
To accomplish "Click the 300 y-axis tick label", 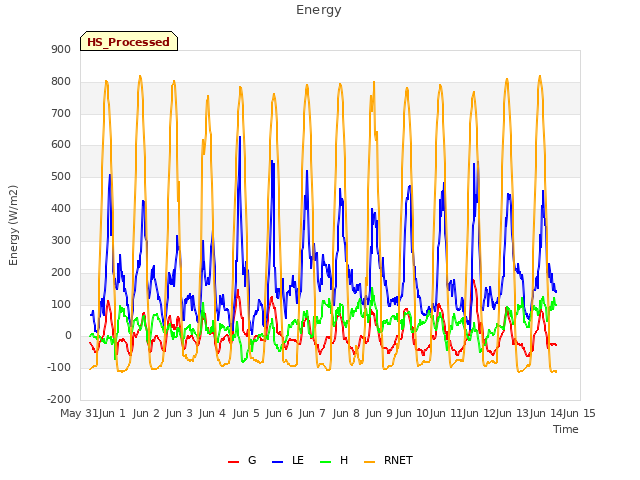I will pos(61,240).
